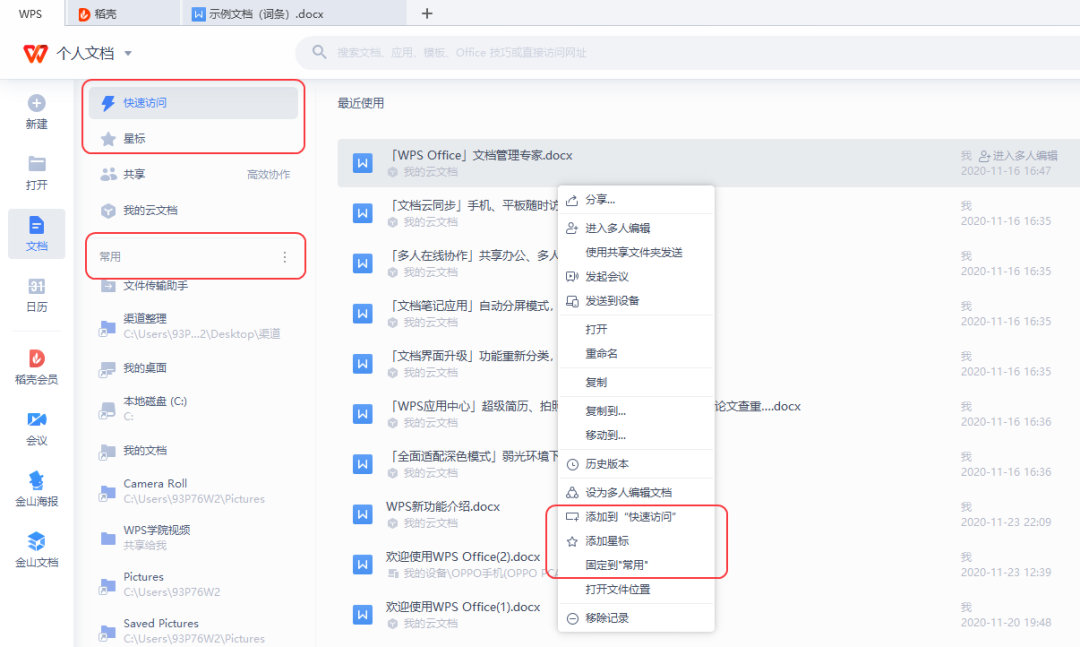Click the 渠道整理 folder icon
1080x647 pixels.
tap(107, 327)
